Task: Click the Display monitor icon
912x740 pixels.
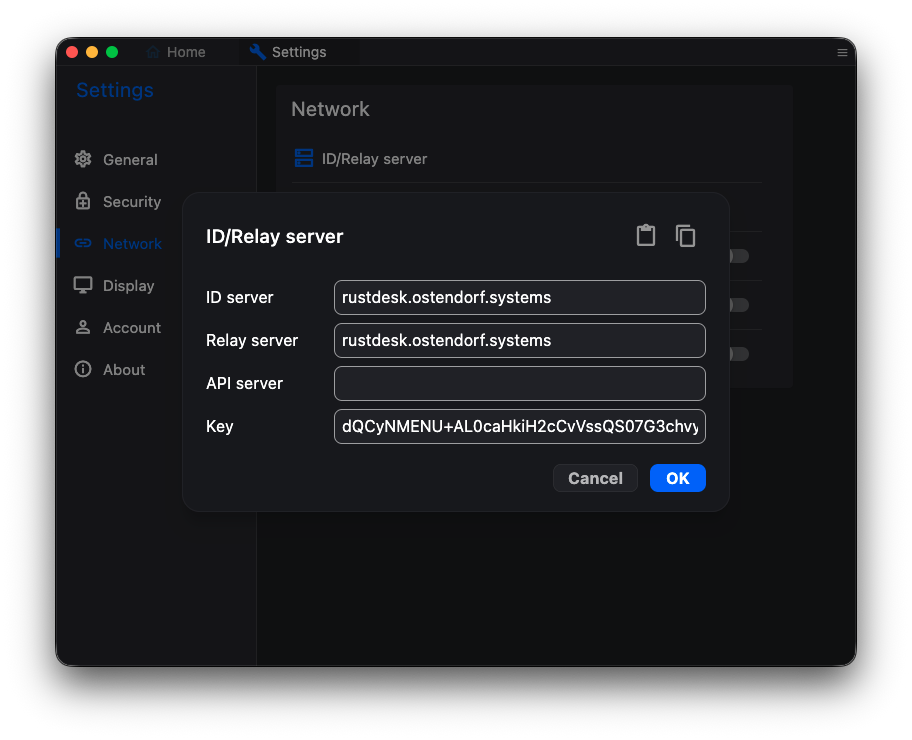Action: click(x=83, y=285)
